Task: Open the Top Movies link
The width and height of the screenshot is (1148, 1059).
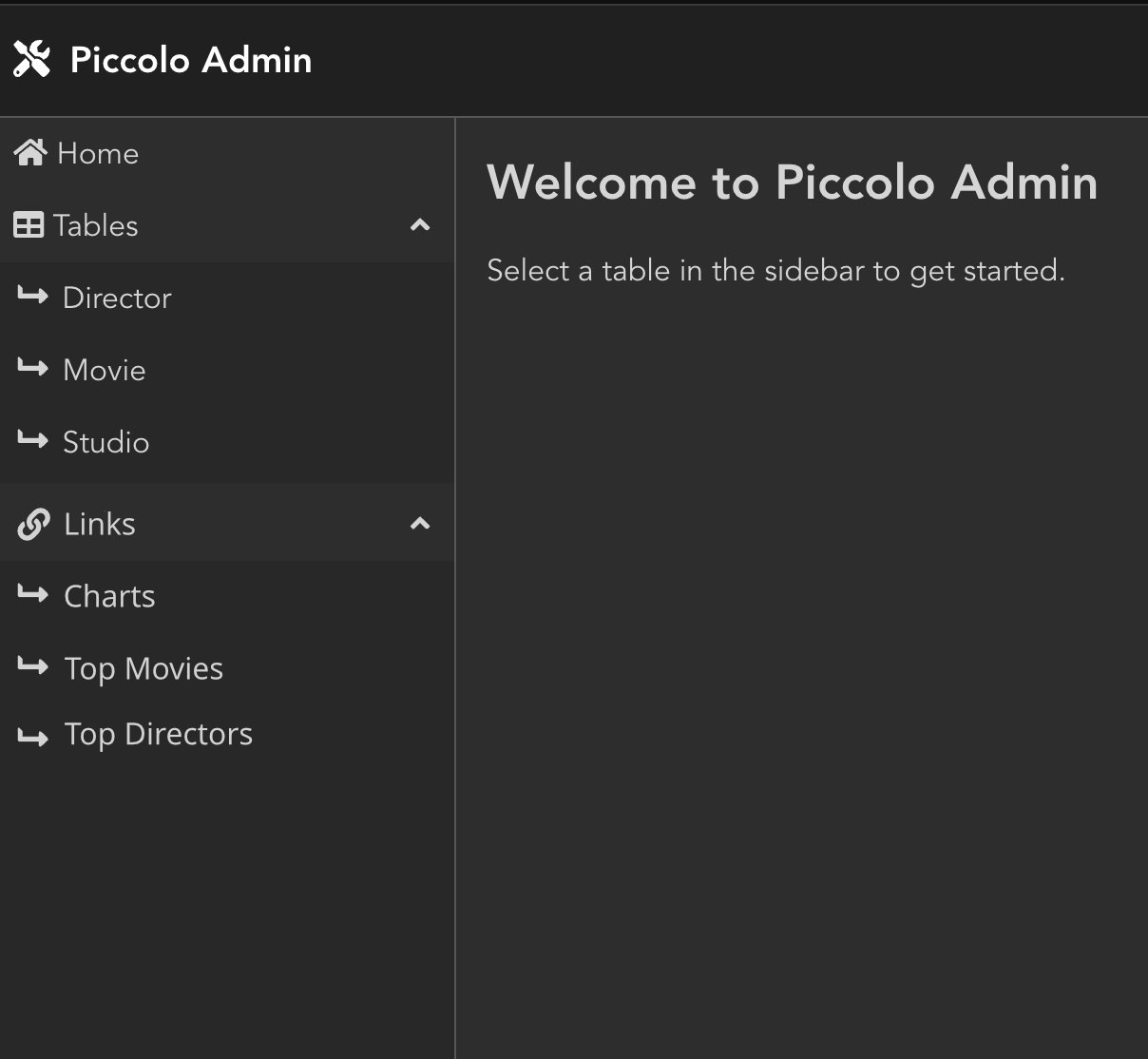Action: [143, 669]
